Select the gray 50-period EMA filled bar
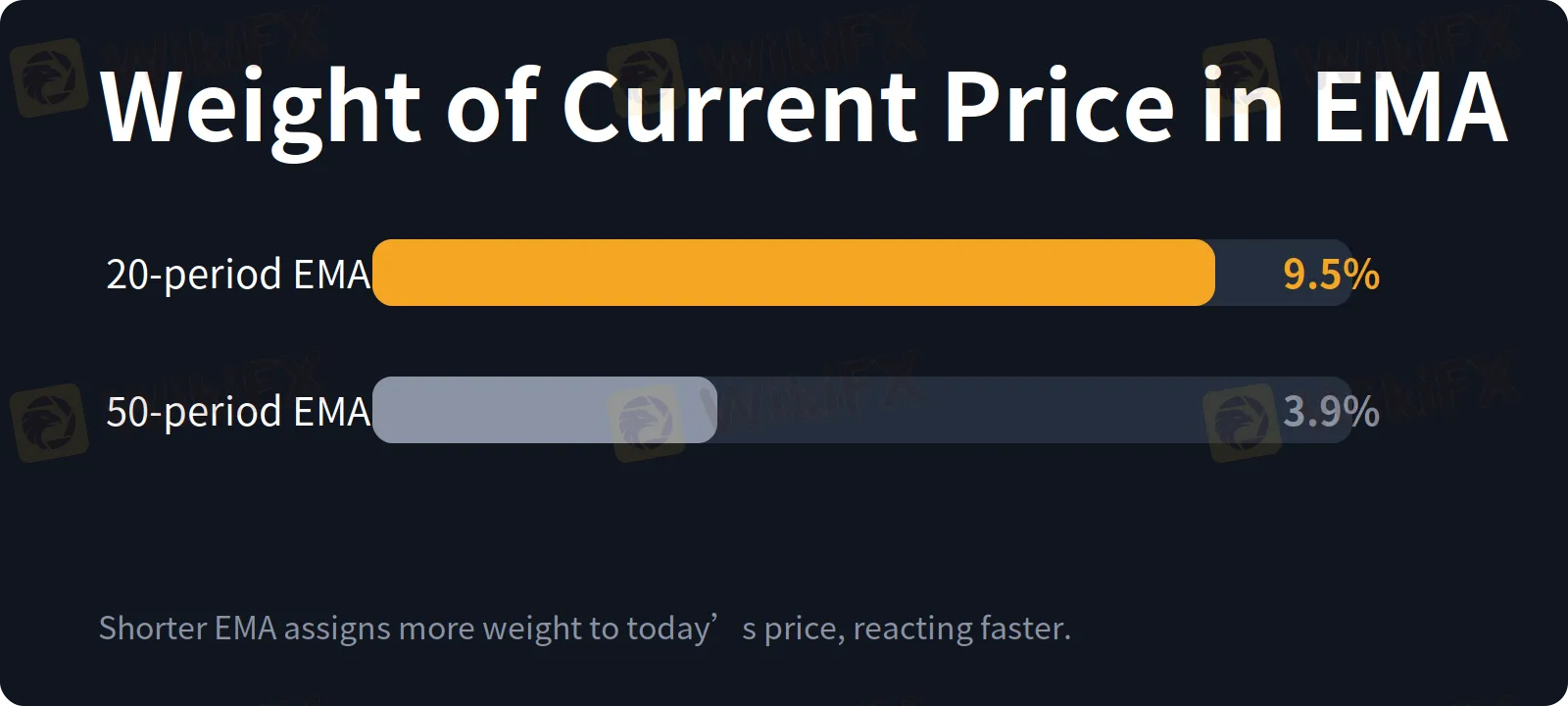This screenshot has width=1568, height=706. (x=545, y=410)
